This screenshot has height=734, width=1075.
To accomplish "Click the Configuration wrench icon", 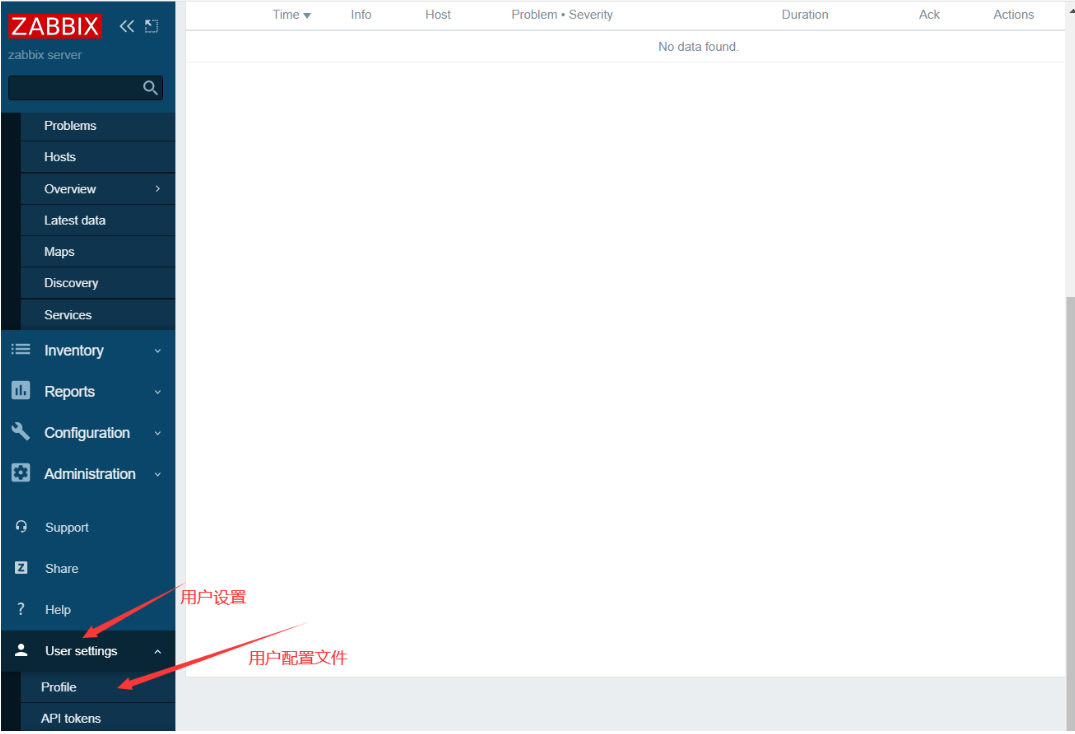I will point(21,432).
